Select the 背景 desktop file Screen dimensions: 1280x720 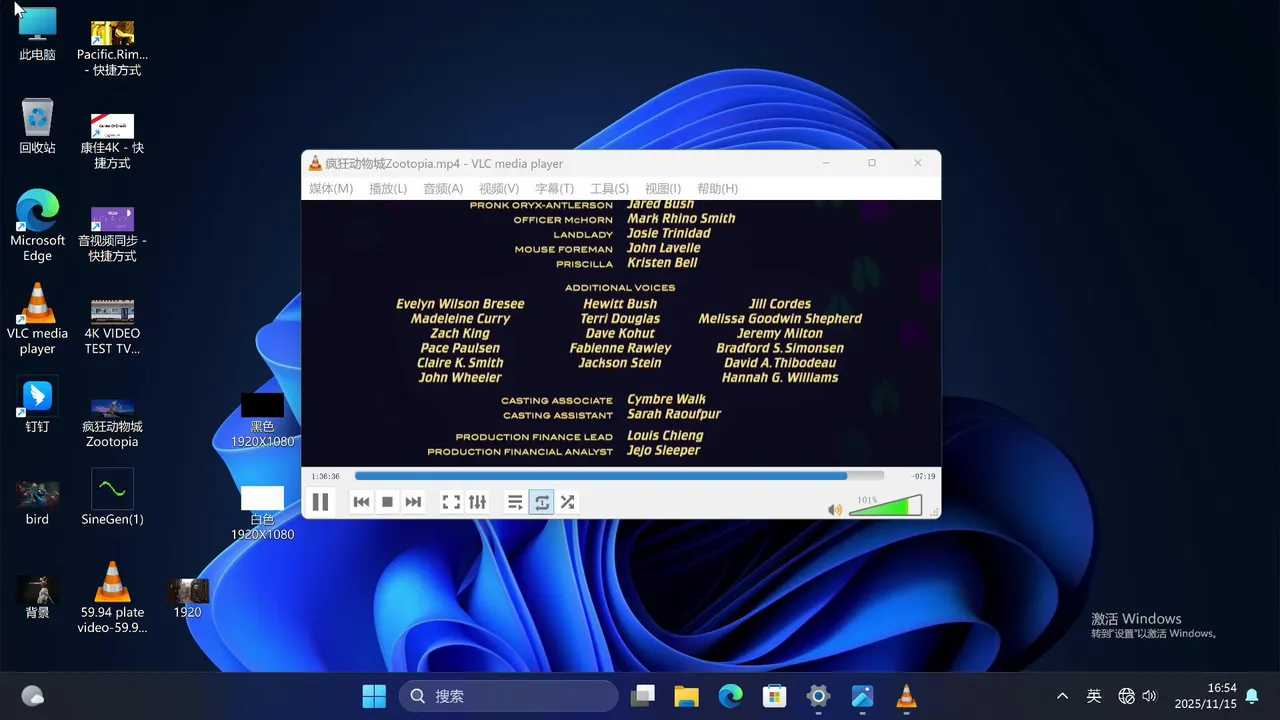tap(37, 597)
